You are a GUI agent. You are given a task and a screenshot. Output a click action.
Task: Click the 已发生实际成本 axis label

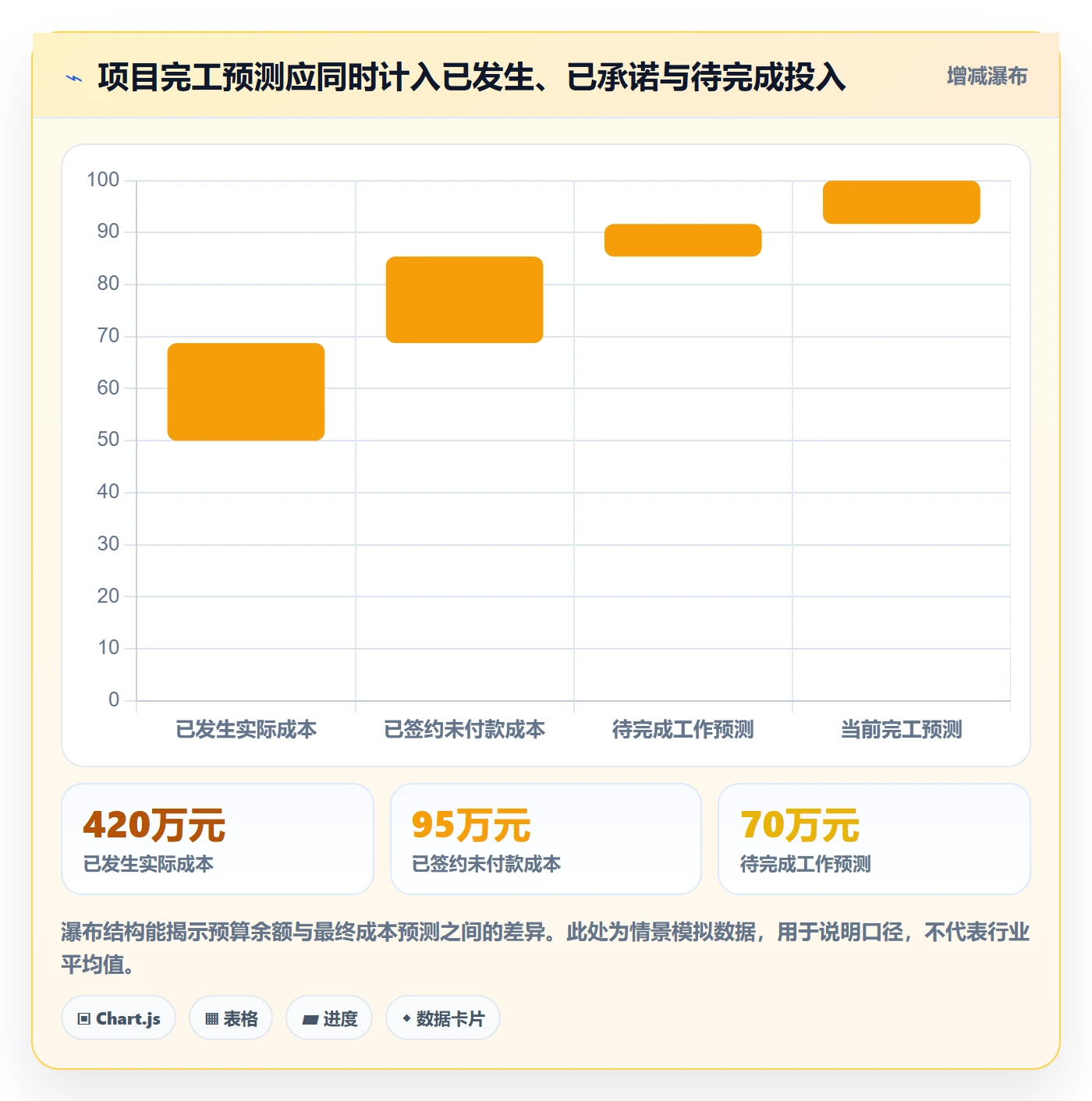[x=246, y=730]
